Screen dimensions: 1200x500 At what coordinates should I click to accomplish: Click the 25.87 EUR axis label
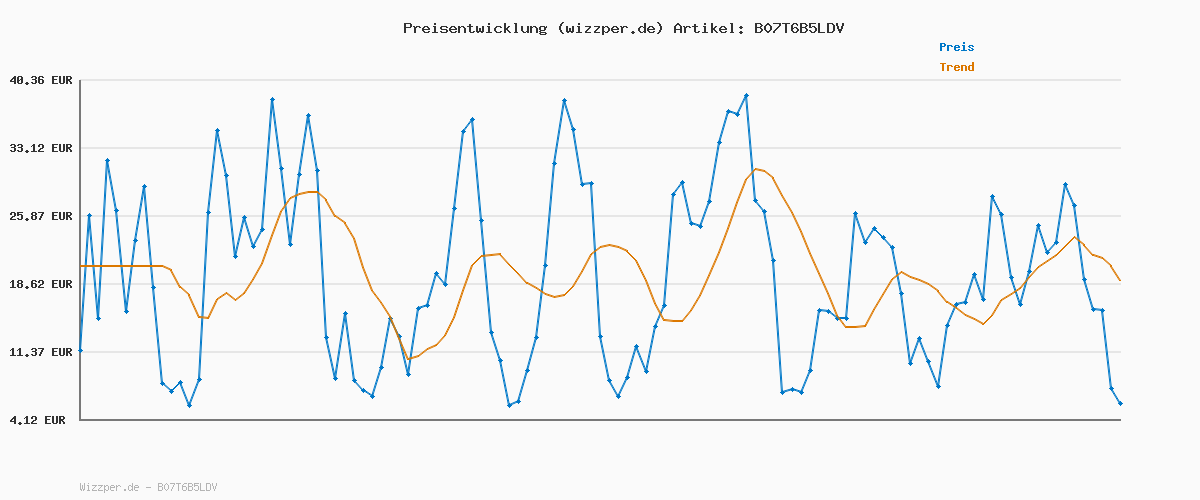pyautogui.click(x=40, y=216)
